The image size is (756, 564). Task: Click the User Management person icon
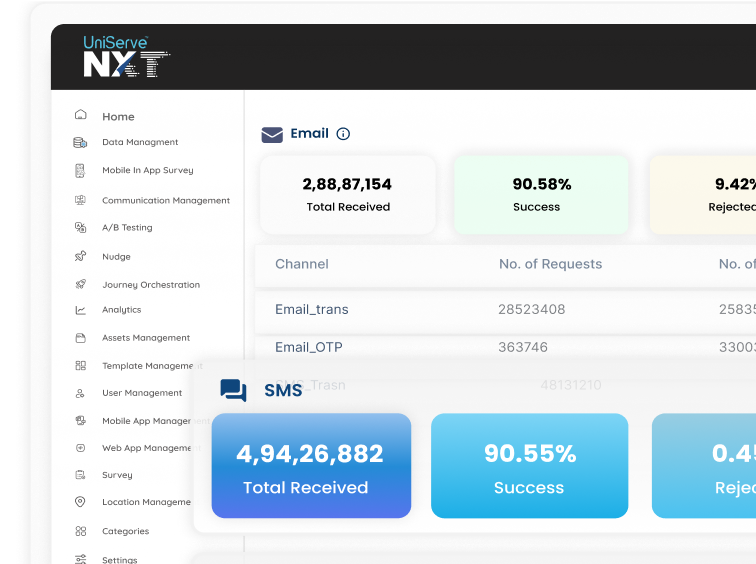(x=80, y=393)
